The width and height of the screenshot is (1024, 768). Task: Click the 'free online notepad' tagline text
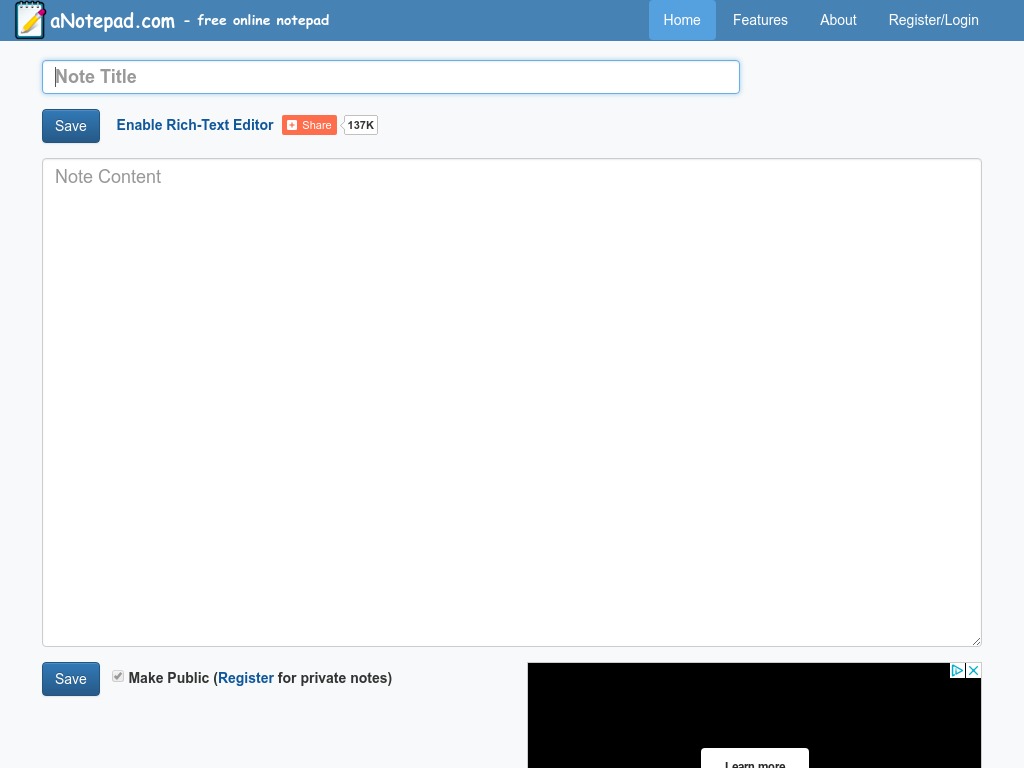pyautogui.click(x=263, y=20)
